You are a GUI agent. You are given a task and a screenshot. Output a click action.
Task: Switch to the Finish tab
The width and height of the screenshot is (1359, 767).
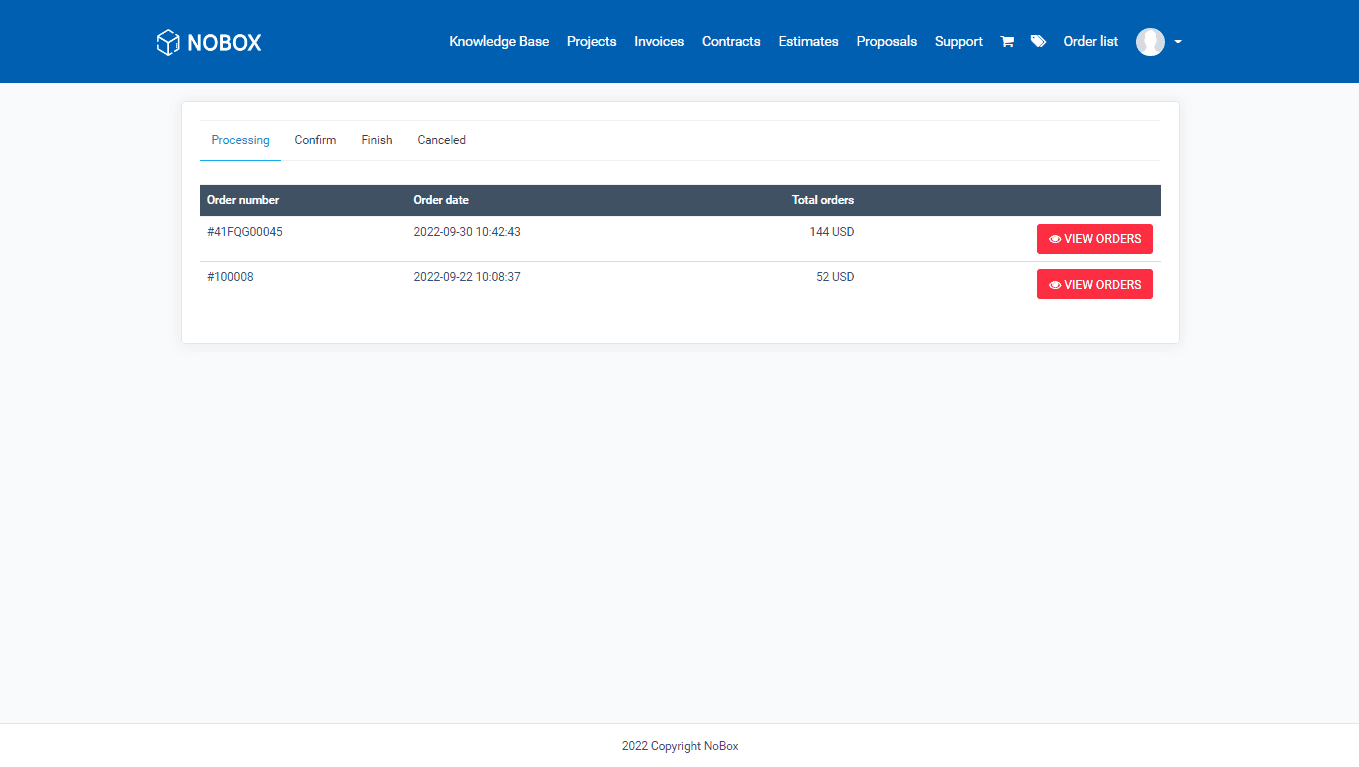[x=376, y=140]
